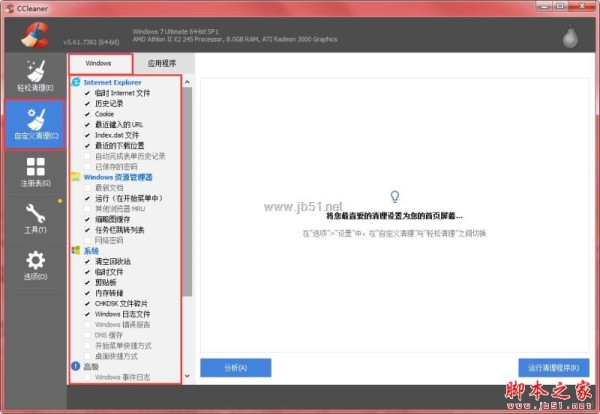The width and height of the screenshot is (600, 414).
Task: Enable the DNS 缓存 checkbox
Action: (x=88, y=335)
